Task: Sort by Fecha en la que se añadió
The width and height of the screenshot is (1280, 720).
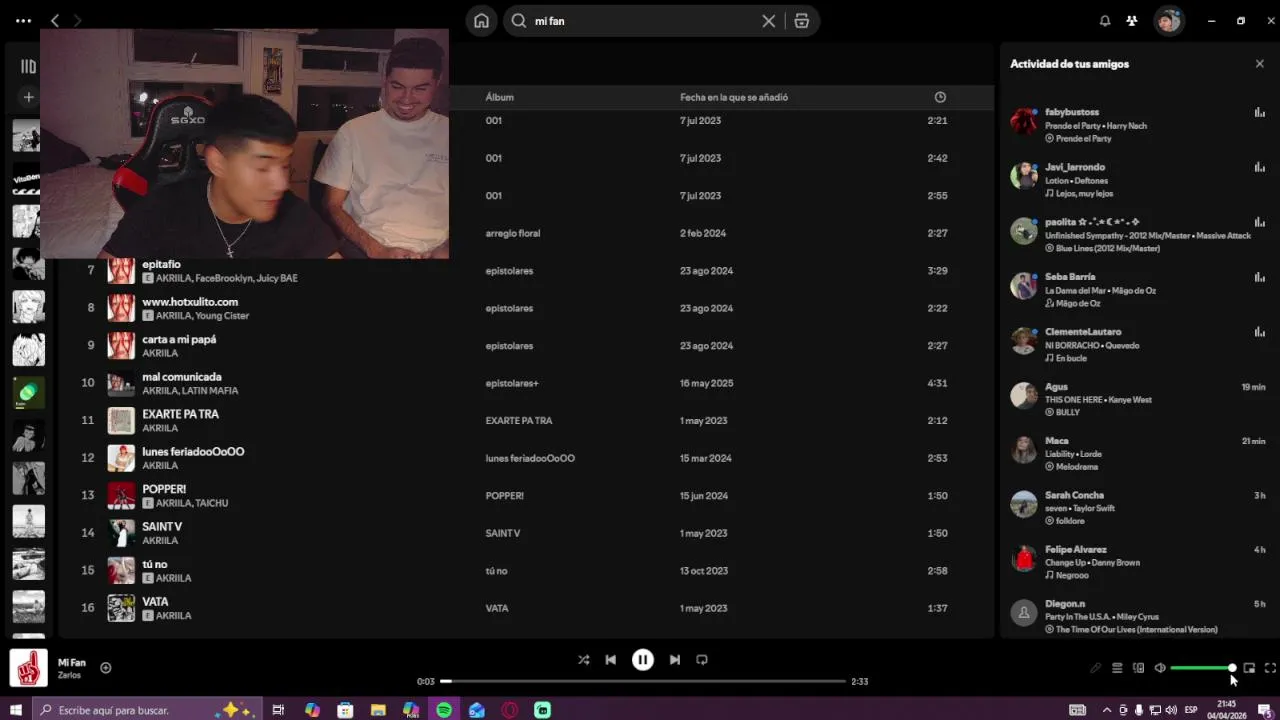Action: [x=734, y=97]
